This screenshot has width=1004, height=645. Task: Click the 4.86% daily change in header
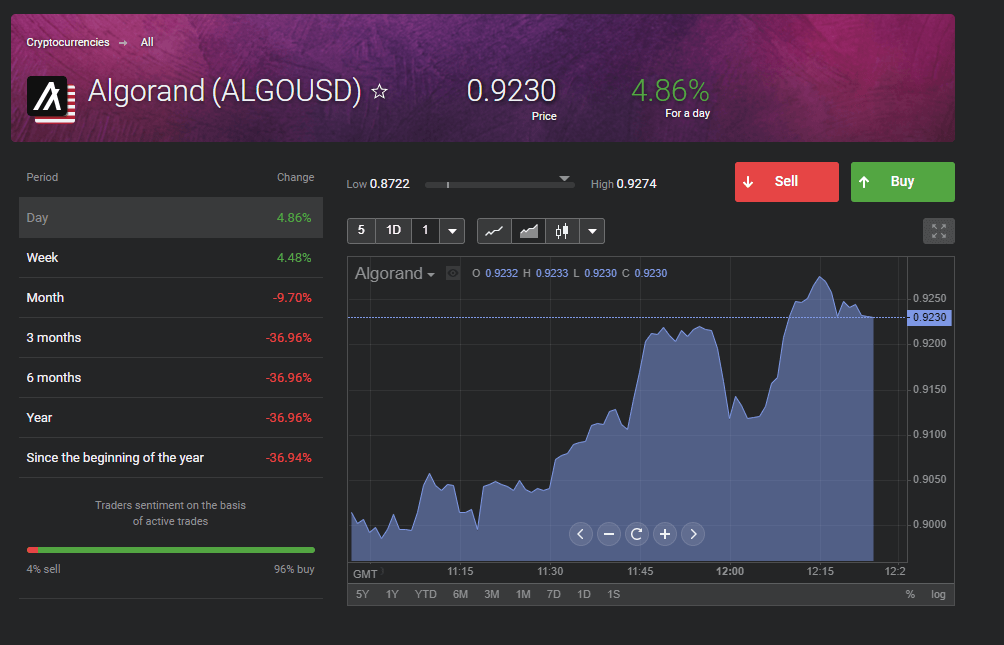670,91
